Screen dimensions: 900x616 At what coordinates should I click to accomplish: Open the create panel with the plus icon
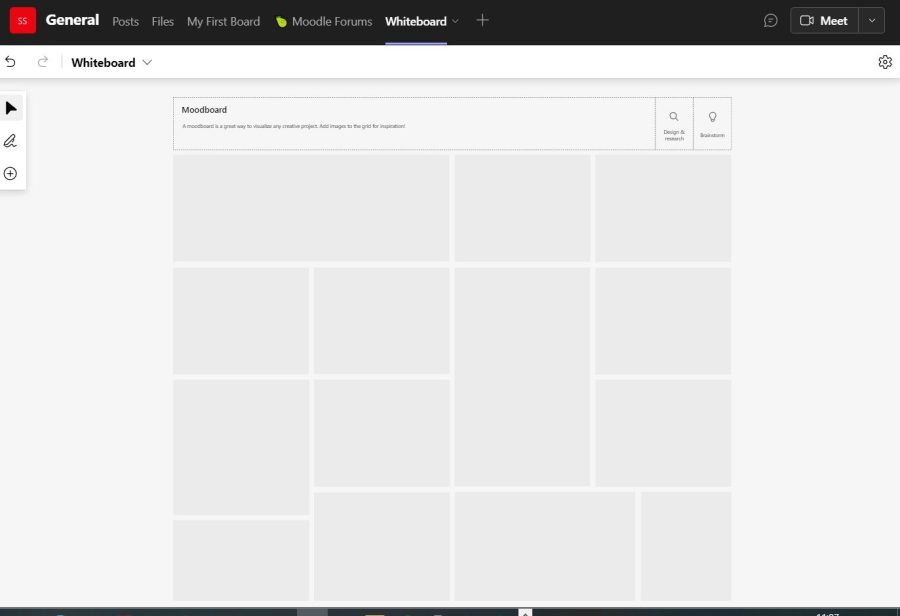coord(10,172)
